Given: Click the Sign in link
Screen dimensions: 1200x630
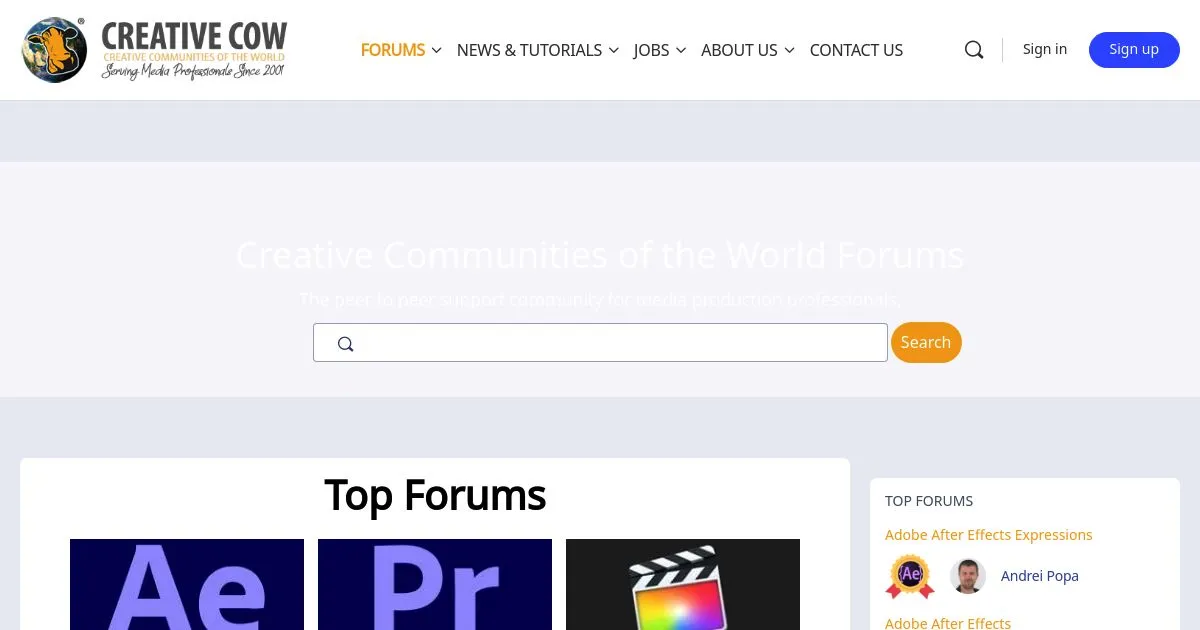Looking at the screenshot, I should coord(1045,49).
